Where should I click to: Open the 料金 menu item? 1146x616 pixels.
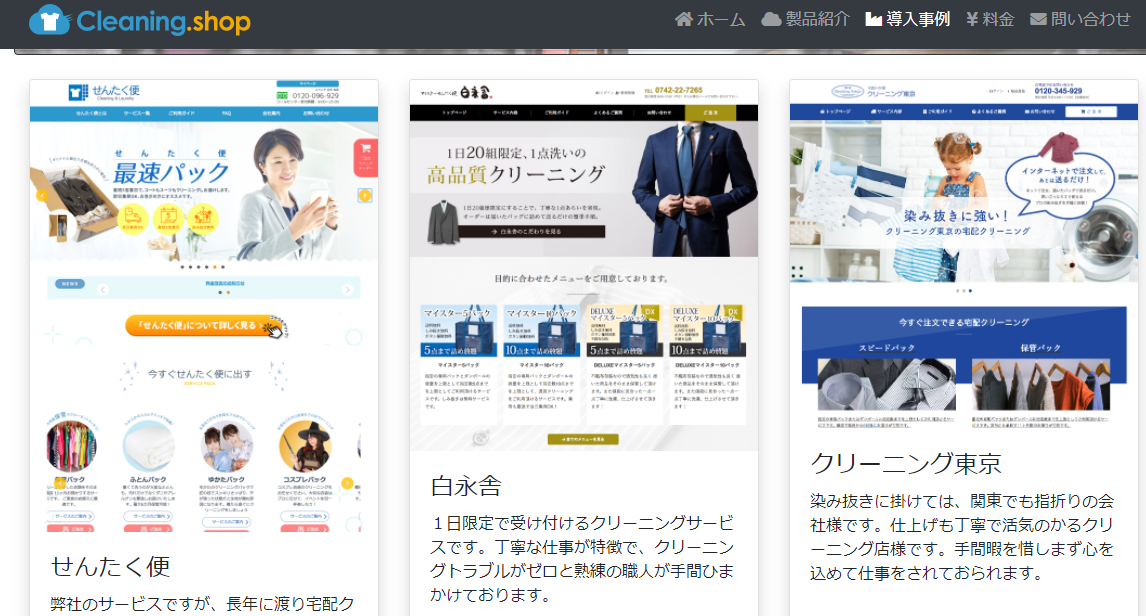point(990,19)
